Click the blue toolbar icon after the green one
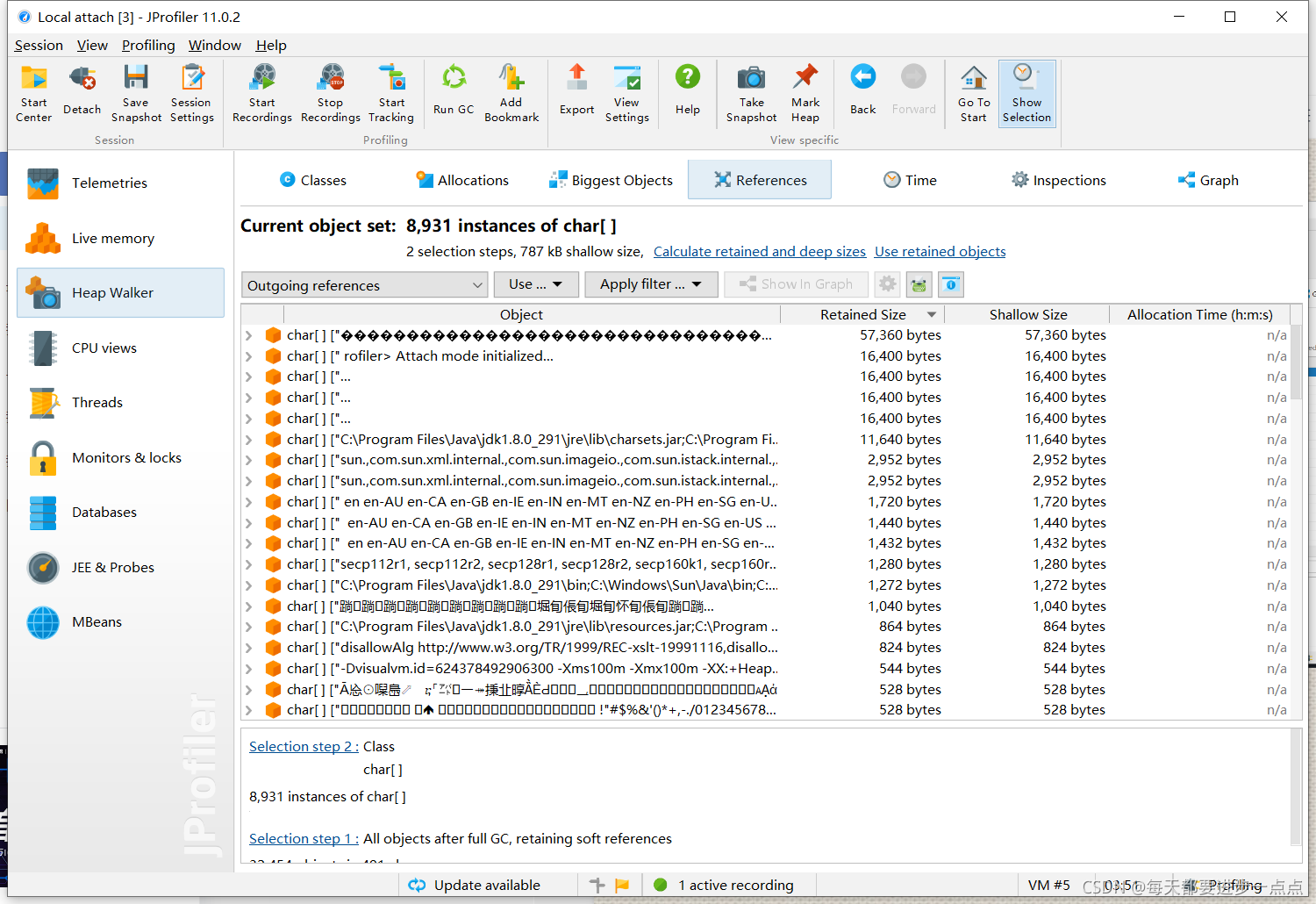This screenshot has height=904, width=1316. [x=951, y=284]
